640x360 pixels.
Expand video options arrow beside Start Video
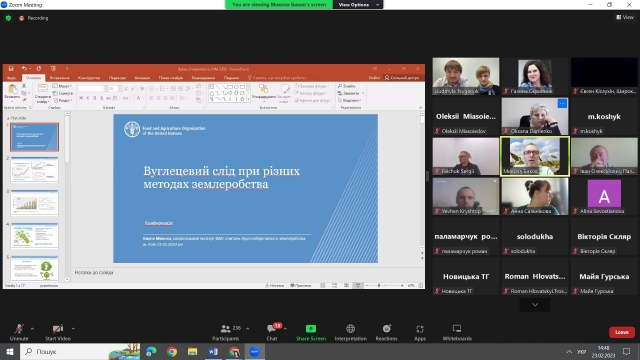tap(73, 329)
